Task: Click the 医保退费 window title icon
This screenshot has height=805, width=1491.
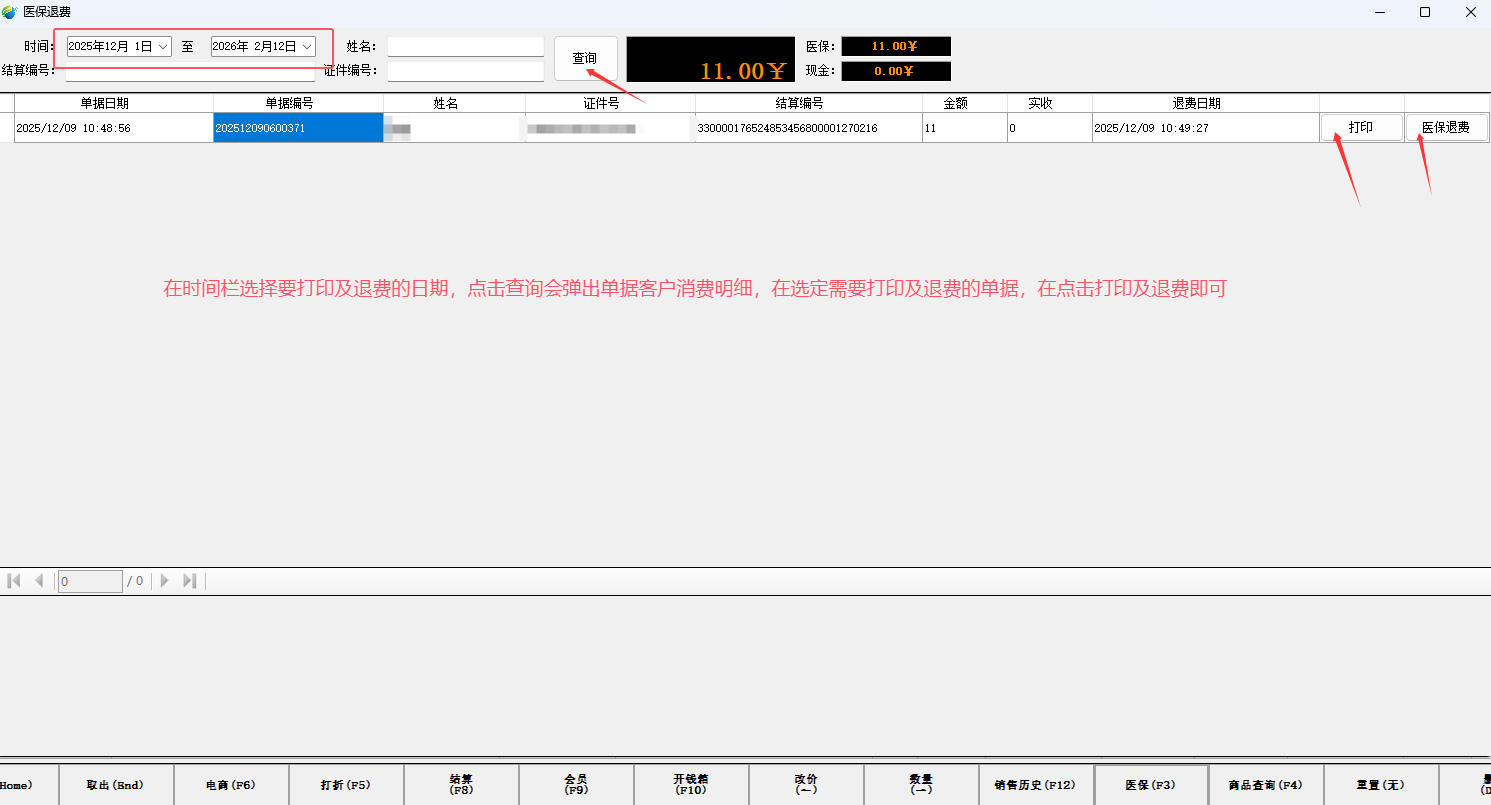Action: [x=10, y=12]
